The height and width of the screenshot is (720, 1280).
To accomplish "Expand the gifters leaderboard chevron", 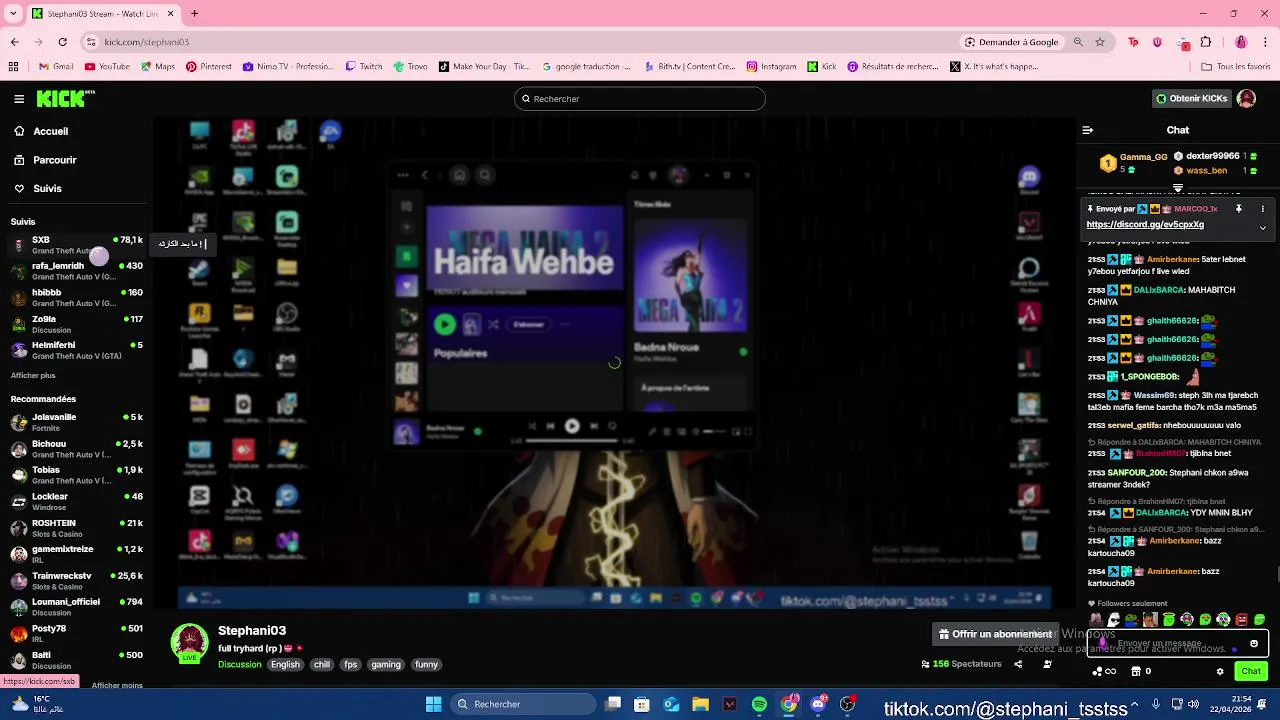I will click(1178, 187).
